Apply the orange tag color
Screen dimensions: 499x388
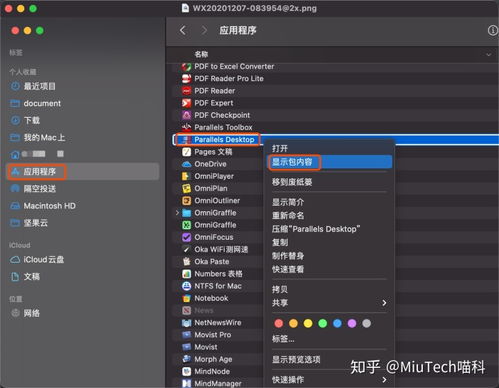[293, 323]
